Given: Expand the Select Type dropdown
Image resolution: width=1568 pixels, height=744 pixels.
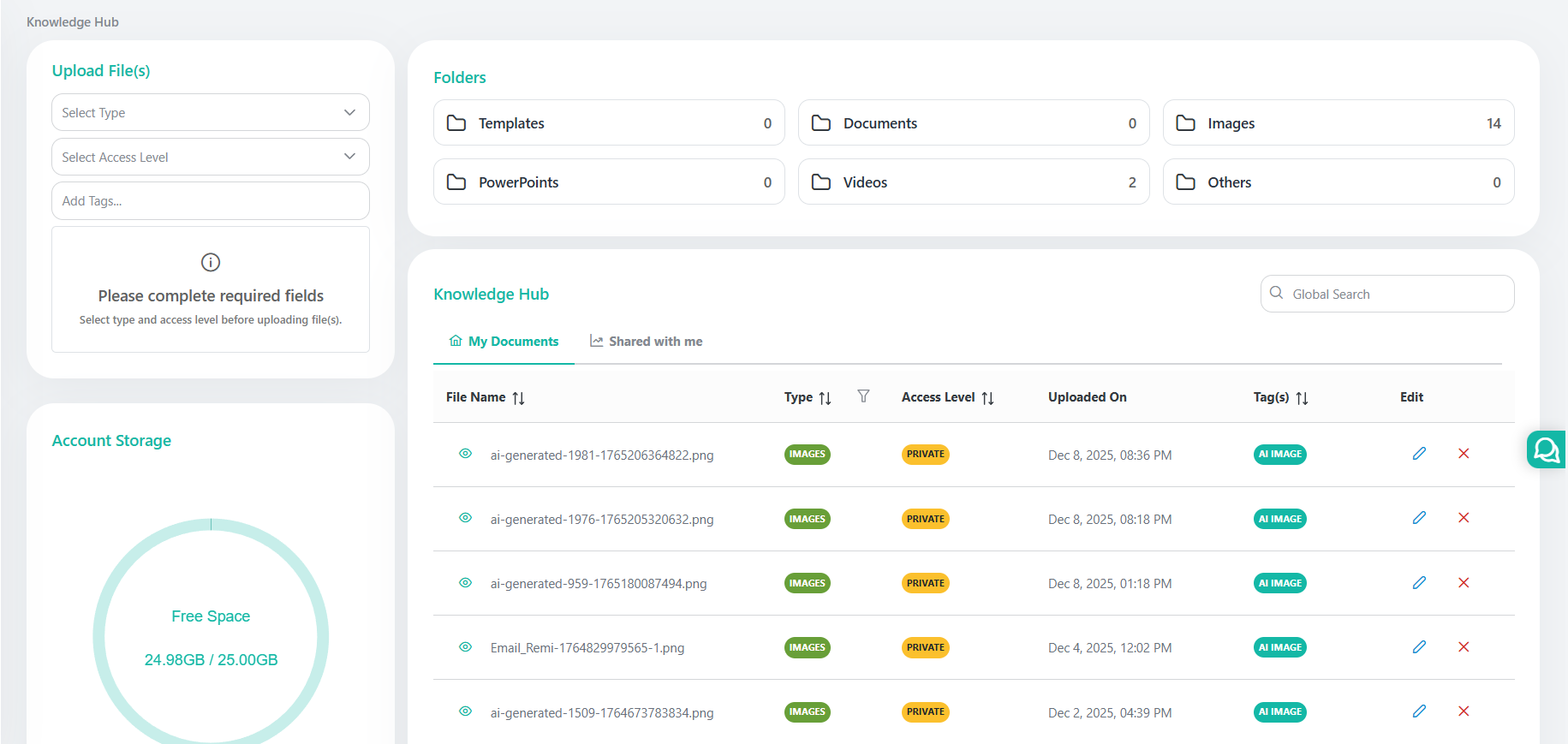Looking at the screenshot, I should (x=211, y=113).
